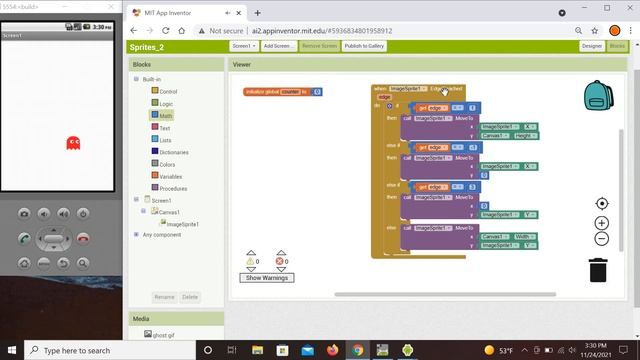
Task: Open the Canvas1 Height property dropdown
Action: 526,136
